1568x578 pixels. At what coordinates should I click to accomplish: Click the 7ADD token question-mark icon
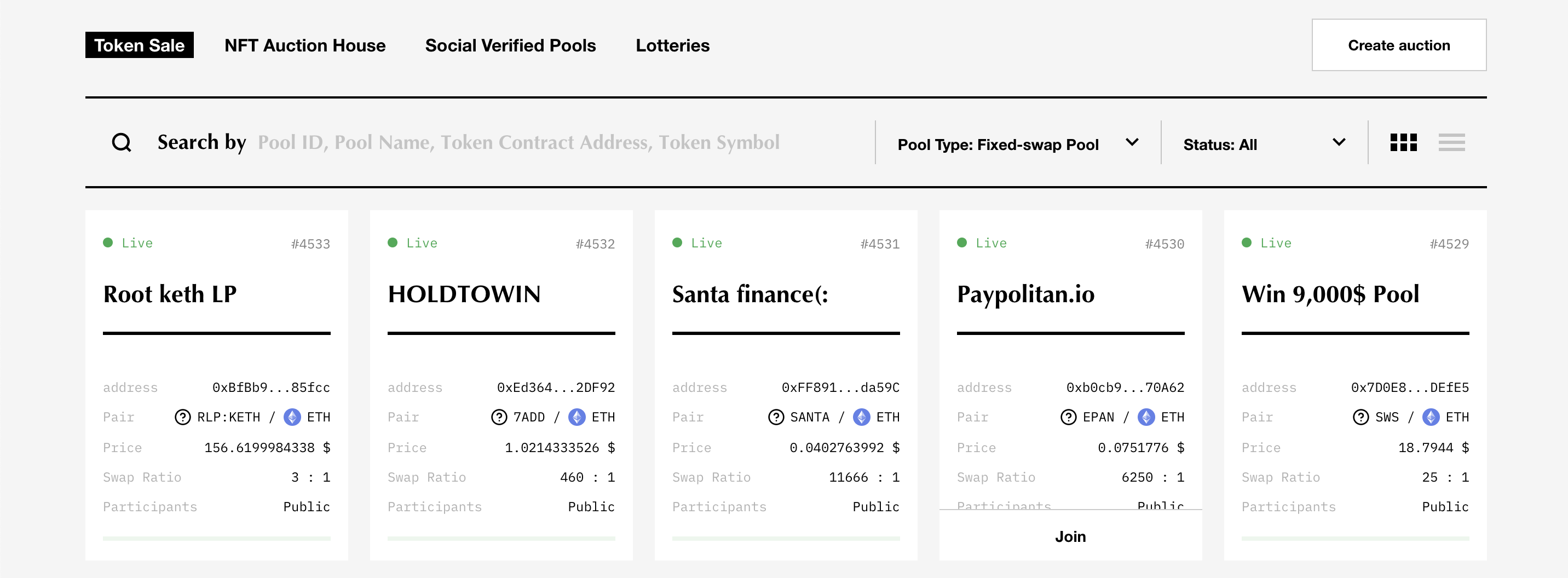(499, 417)
